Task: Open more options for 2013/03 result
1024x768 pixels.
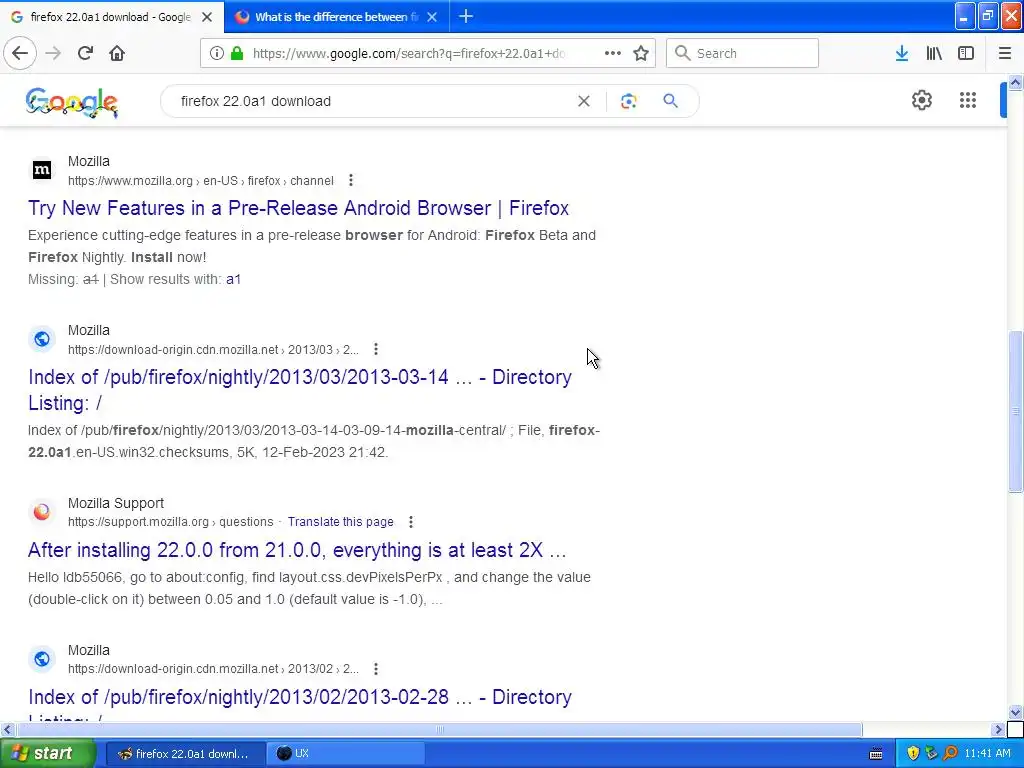Action: tap(376, 349)
